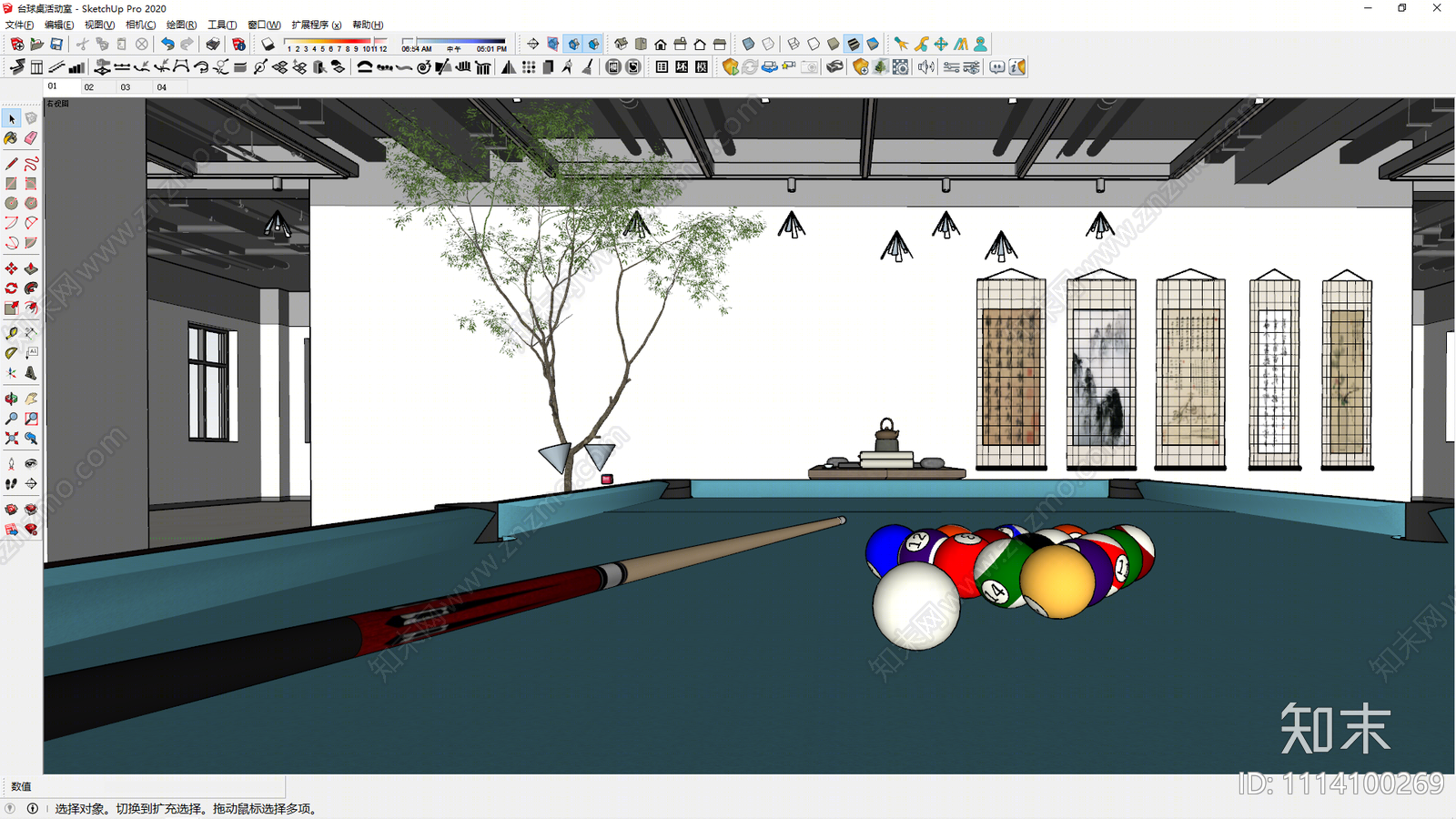Image resolution: width=1456 pixels, height=819 pixels.
Task: Choose the Paint Bucket tool
Action: [x=11, y=138]
